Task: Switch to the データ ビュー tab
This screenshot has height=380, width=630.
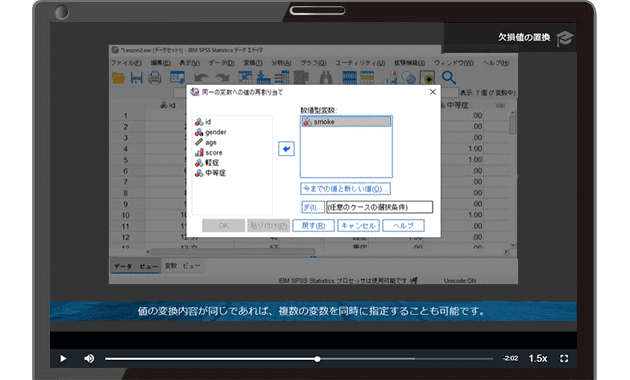Action: [136, 266]
